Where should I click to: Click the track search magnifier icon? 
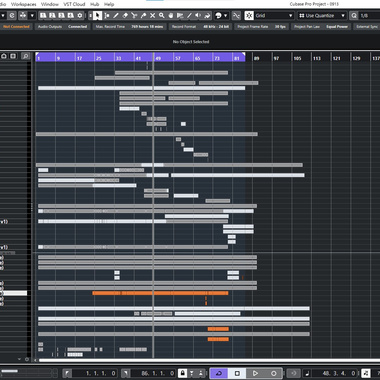[25, 56]
